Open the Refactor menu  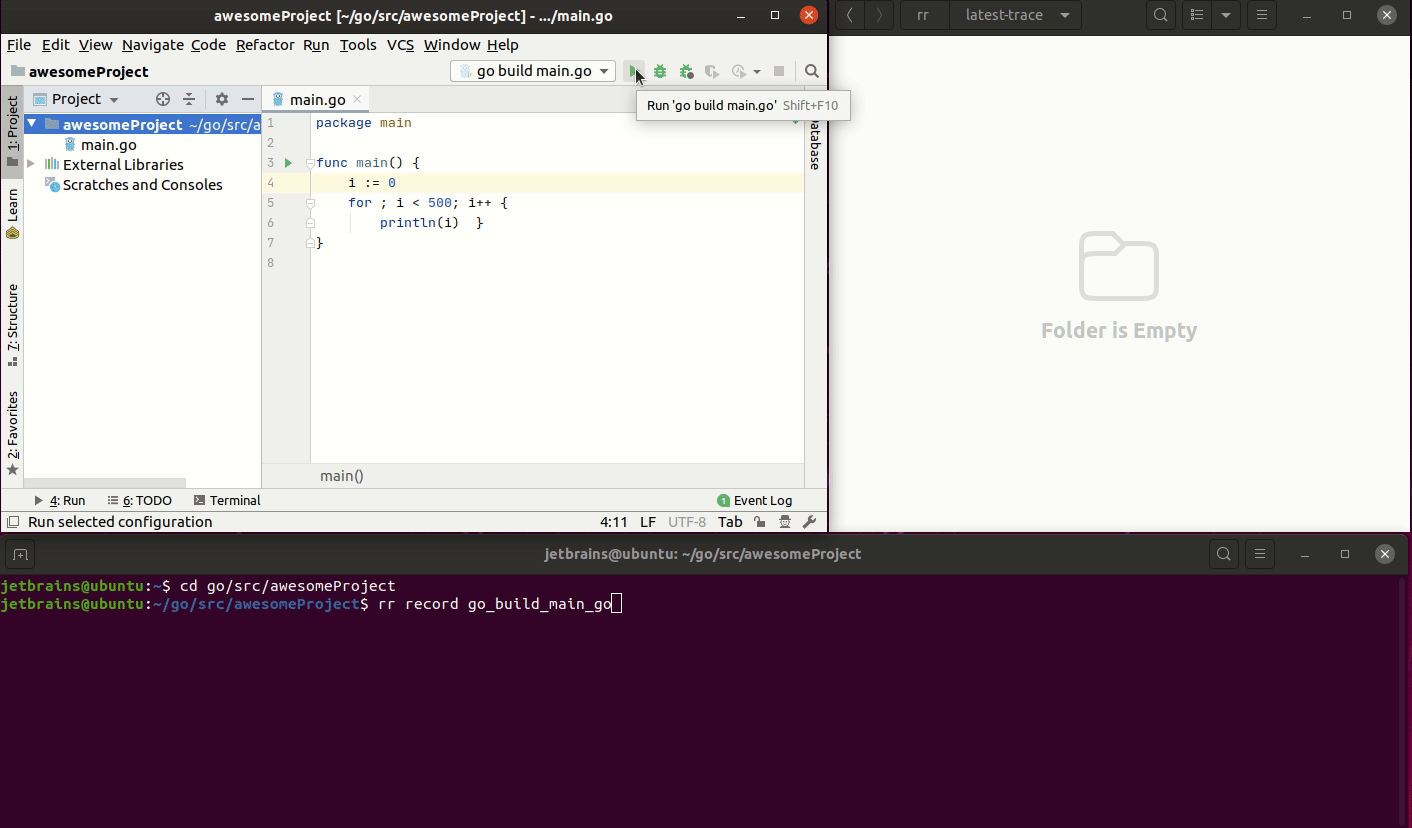tap(264, 45)
